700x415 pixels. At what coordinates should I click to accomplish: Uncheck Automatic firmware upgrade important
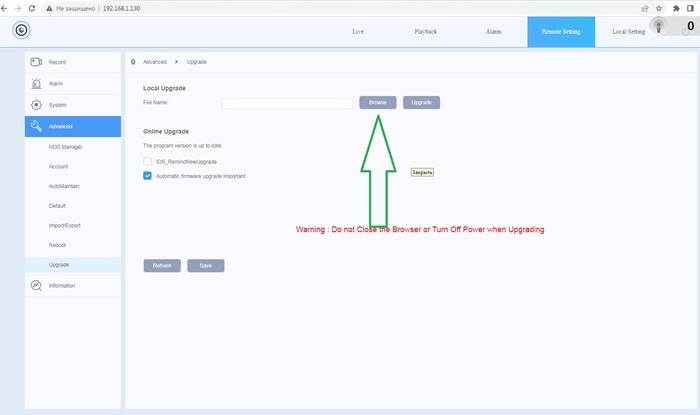click(x=147, y=176)
